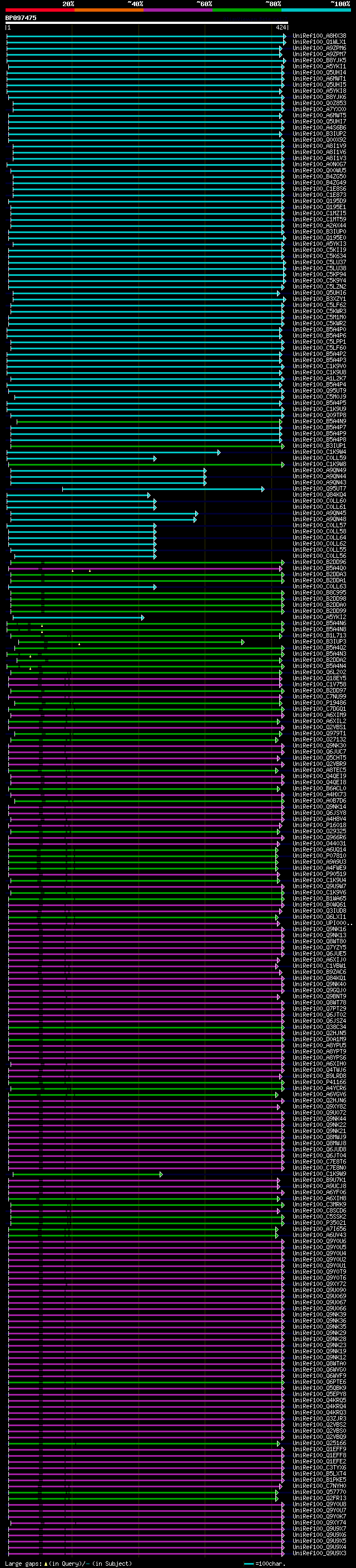Select the UniRef100_B8C995 label
The height and width of the screenshot is (1568, 356).
click(x=319, y=593)
